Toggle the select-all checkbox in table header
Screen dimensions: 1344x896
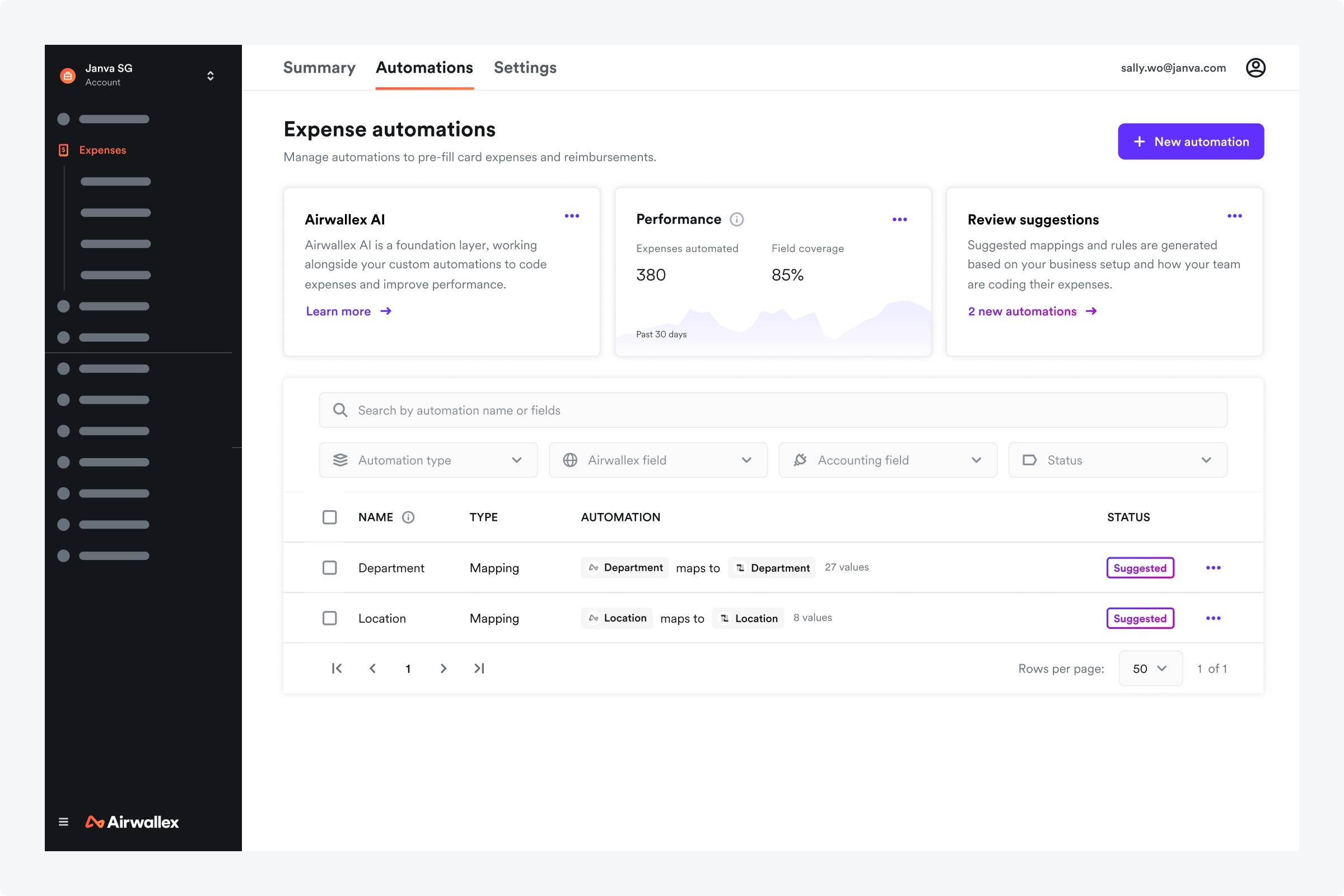point(330,517)
